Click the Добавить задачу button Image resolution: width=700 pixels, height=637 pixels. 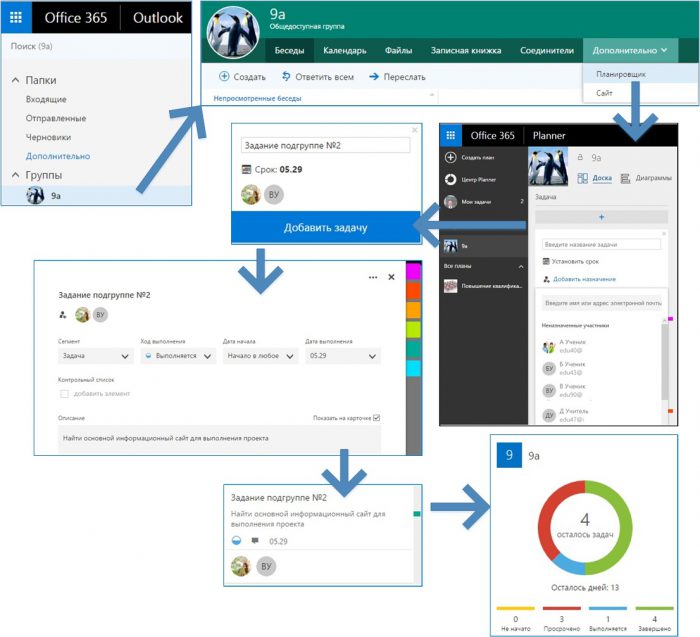coord(326,228)
